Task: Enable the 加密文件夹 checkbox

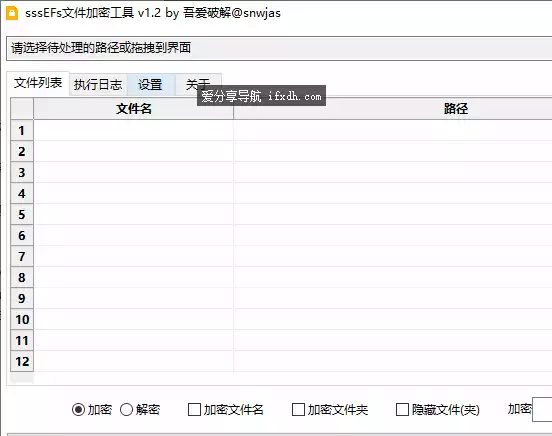Action: [x=298, y=410]
